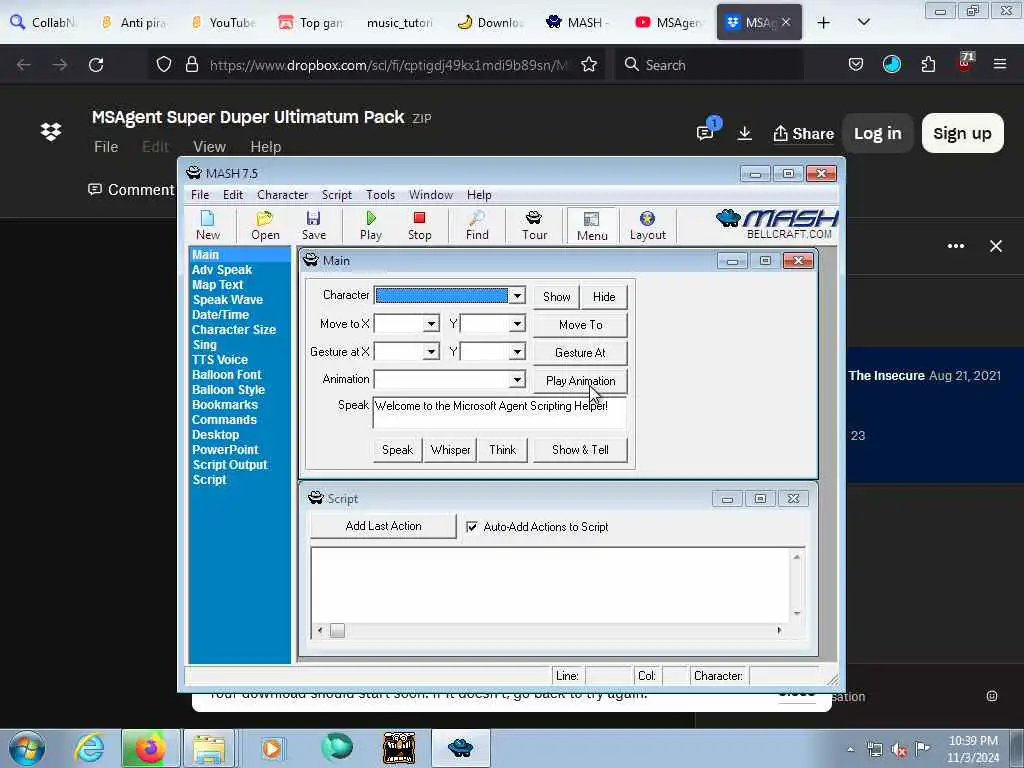Image resolution: width=1024 pixels, height=768 pixels.
Task: Reload the page in Firefox
Action: [x=96, y=65]
